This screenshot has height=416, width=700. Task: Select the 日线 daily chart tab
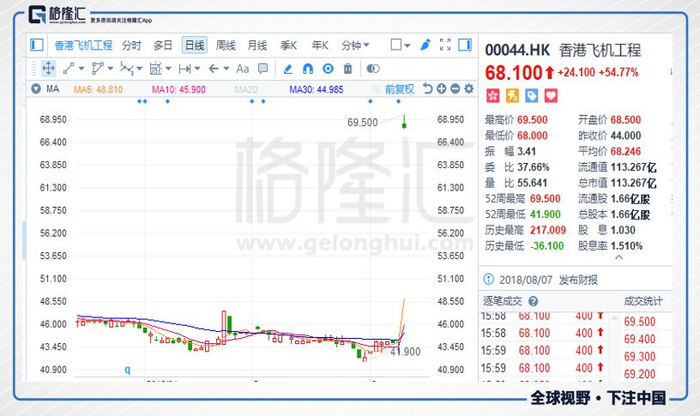point(194,45)
